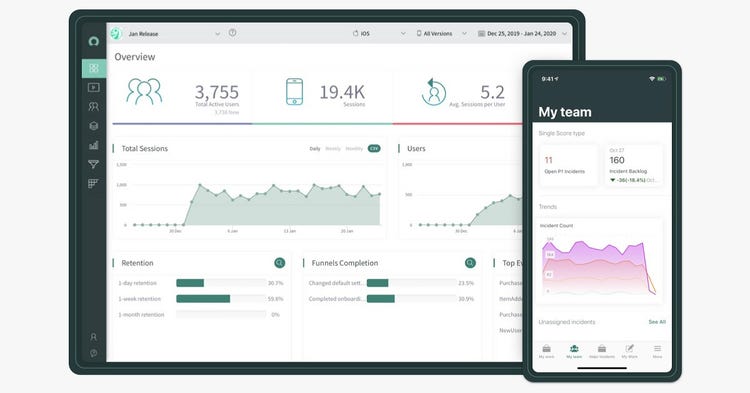Screen dimensions: 750x393
Task: Switch to My team tab on phone
Action: [574, 352]
